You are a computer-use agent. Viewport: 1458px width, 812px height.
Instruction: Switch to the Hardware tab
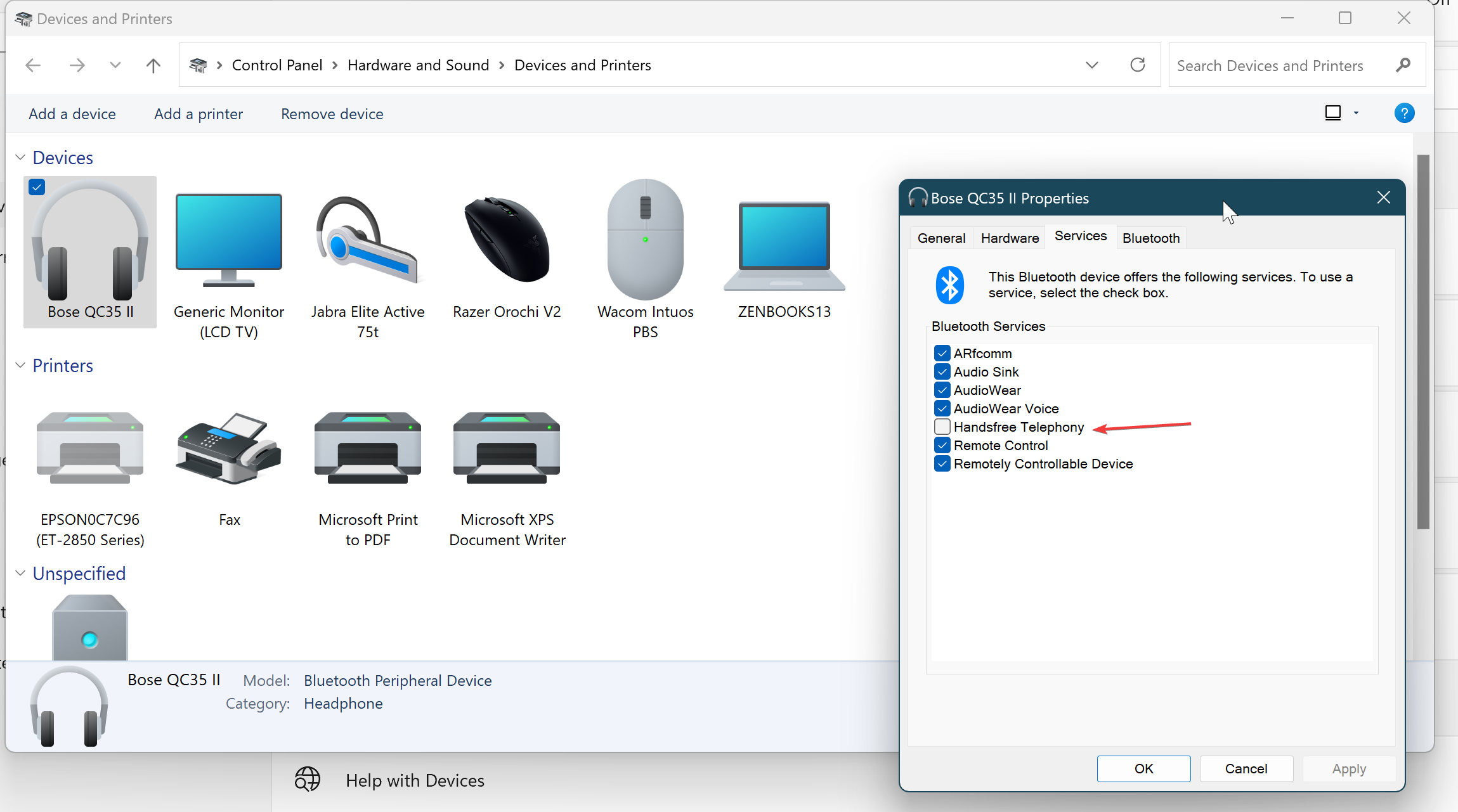point(1010,238)
